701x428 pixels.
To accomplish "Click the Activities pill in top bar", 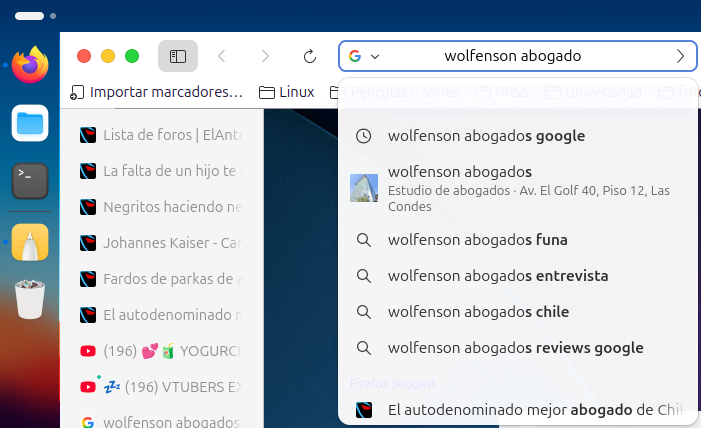I will [x=30, y=16].
